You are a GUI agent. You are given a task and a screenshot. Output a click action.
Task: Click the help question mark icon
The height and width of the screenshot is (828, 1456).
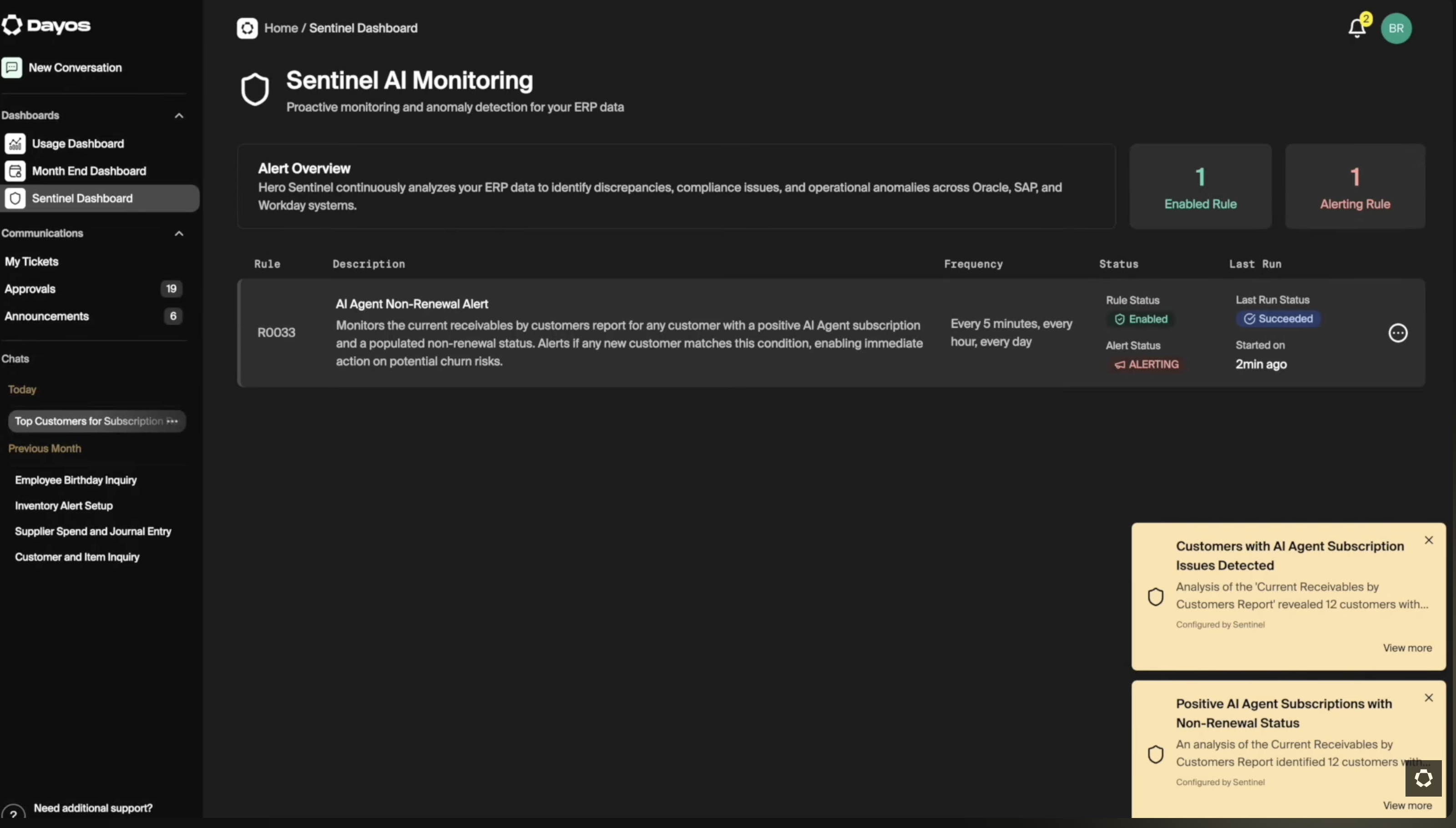(x=13, y=814)
